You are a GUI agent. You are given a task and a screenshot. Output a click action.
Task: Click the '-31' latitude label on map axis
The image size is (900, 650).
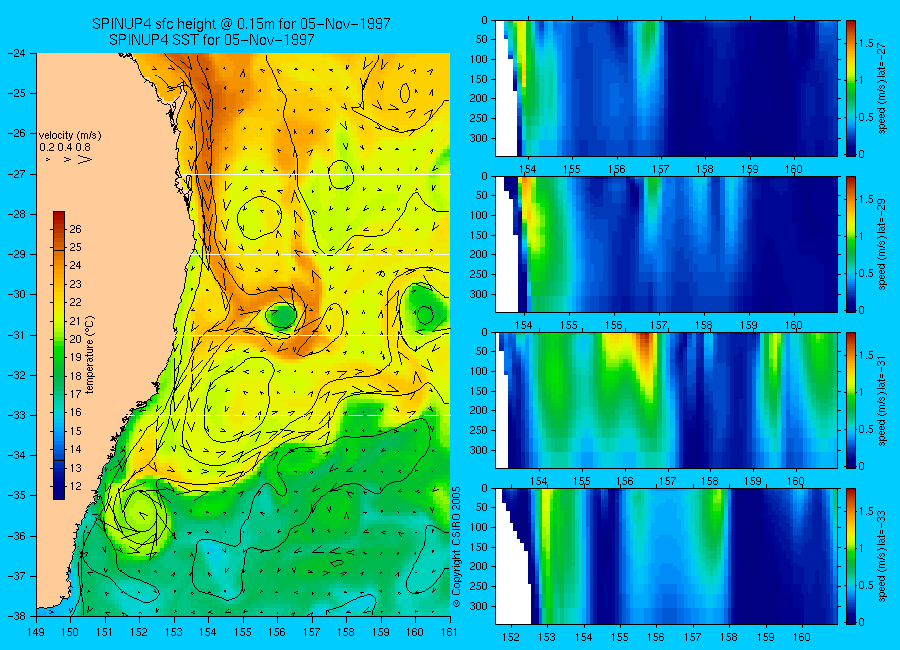point(18,335)
